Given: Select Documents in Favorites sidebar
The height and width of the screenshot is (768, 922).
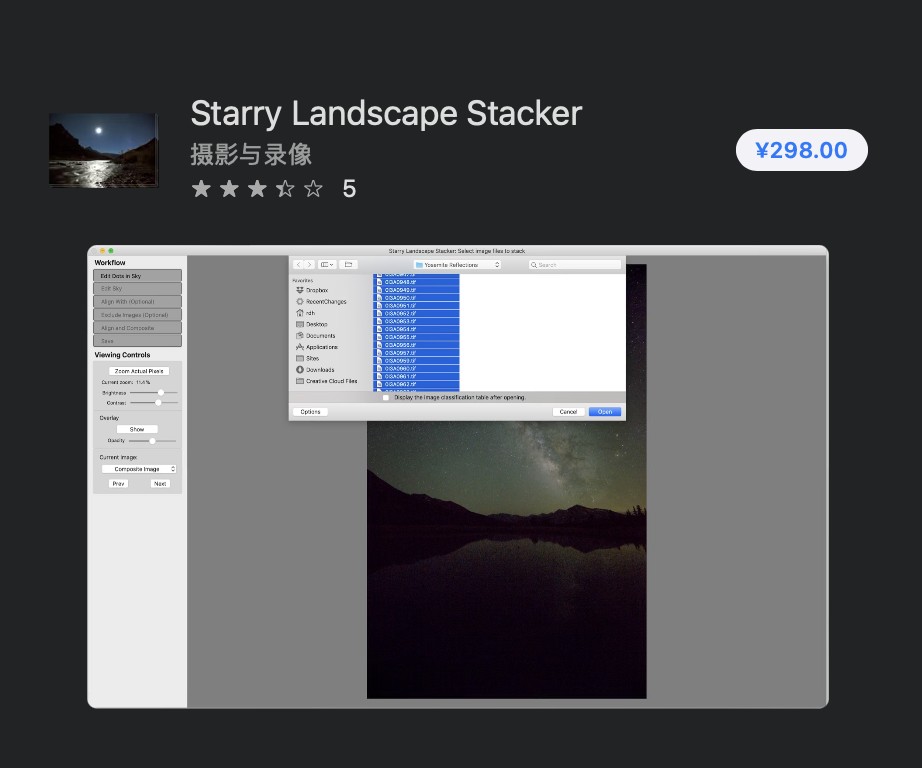Looking at the screenshot, I should tap(316, 336).
